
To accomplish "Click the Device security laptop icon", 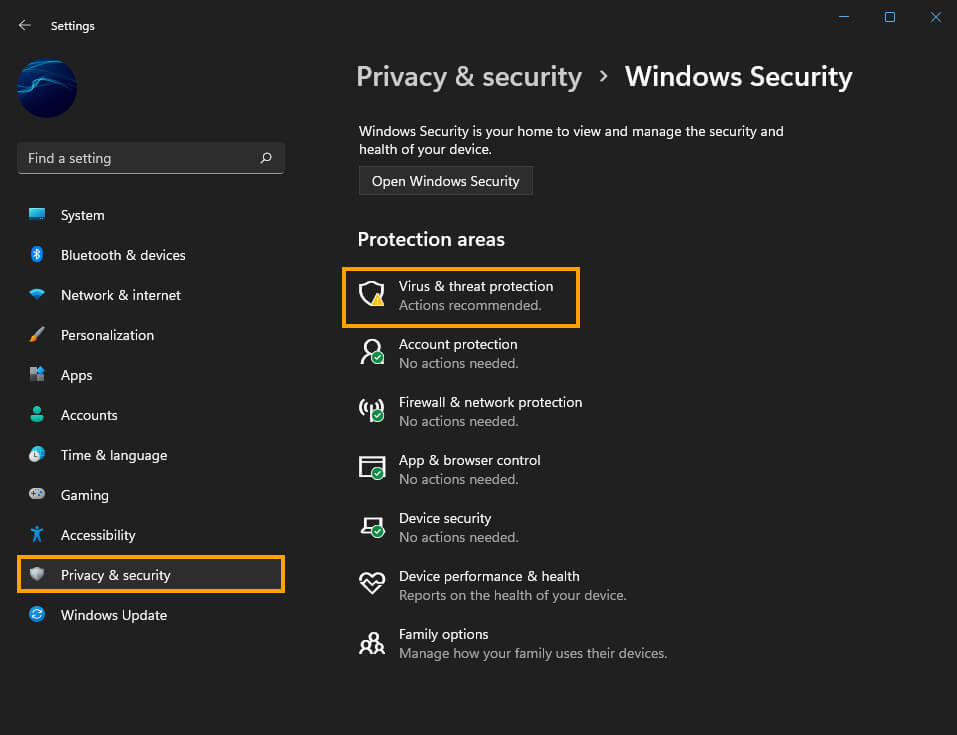I will (372, 527).
